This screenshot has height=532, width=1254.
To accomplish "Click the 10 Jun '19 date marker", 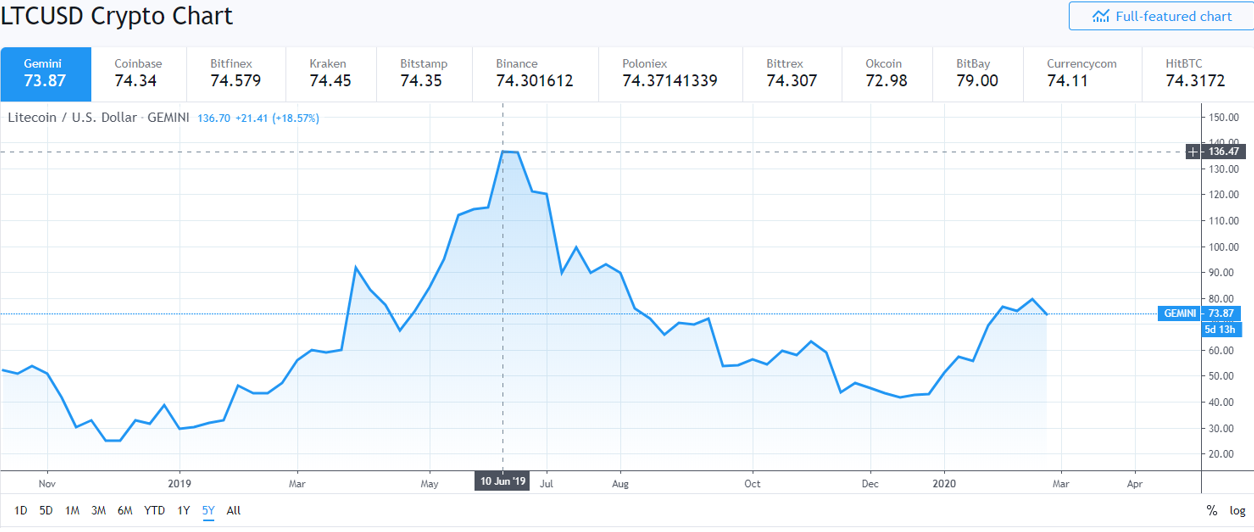I will (x=502, y=481).
